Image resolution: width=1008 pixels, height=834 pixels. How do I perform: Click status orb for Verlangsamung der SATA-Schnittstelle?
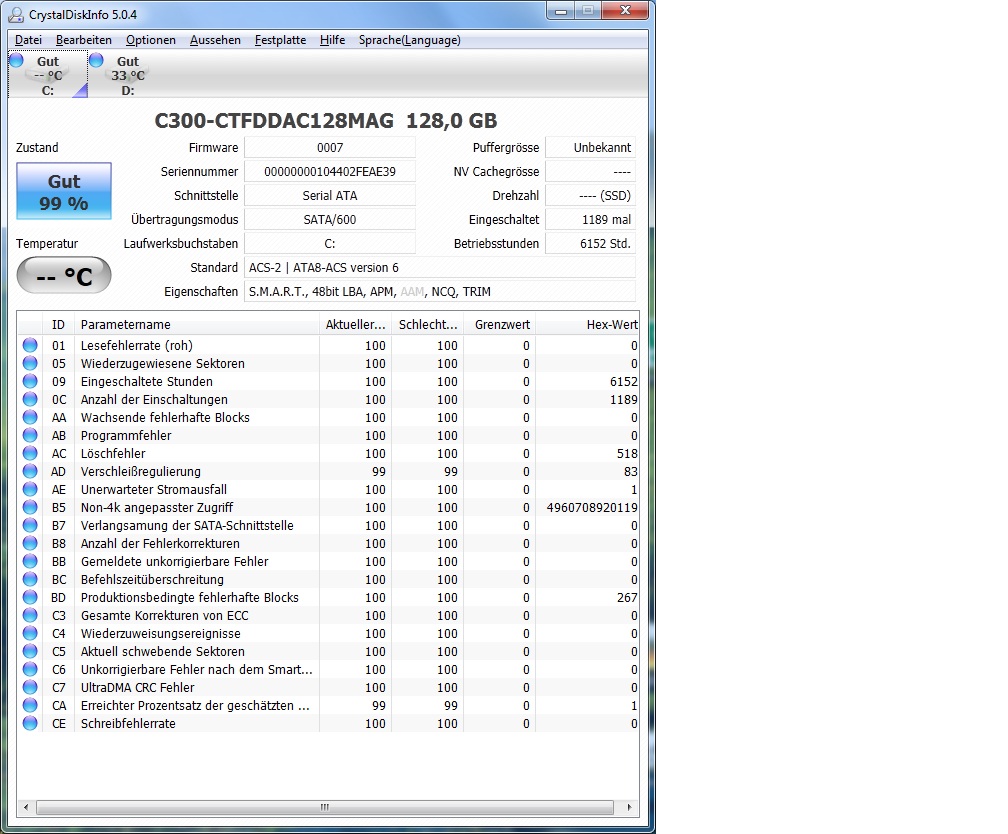30,525
